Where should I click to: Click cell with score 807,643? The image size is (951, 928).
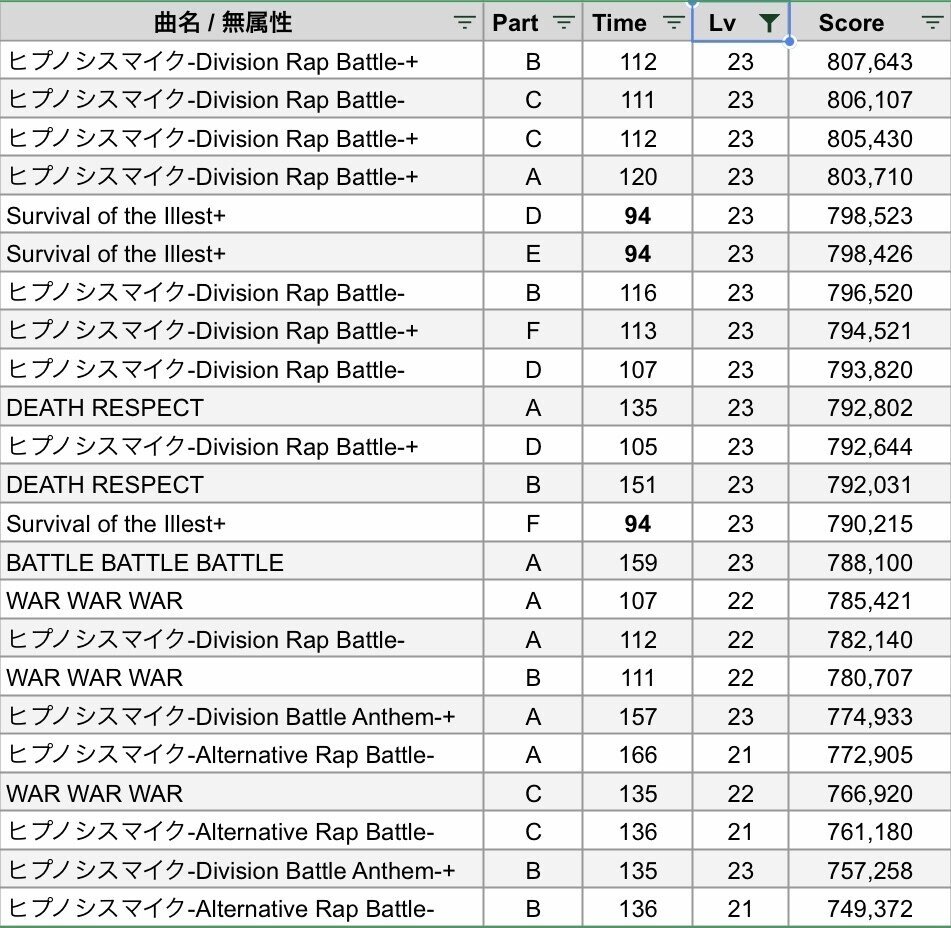tap(870, 61)
